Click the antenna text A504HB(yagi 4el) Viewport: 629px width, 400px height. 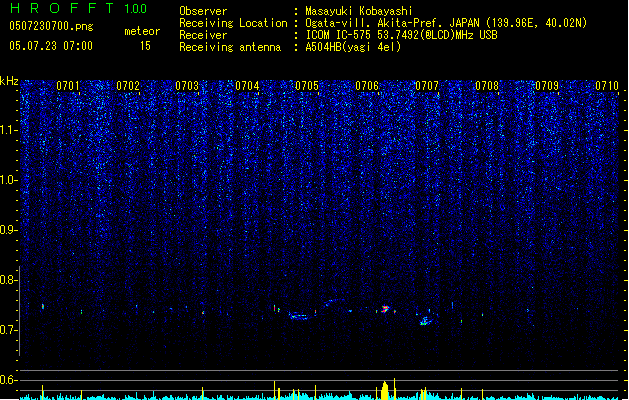353,47
